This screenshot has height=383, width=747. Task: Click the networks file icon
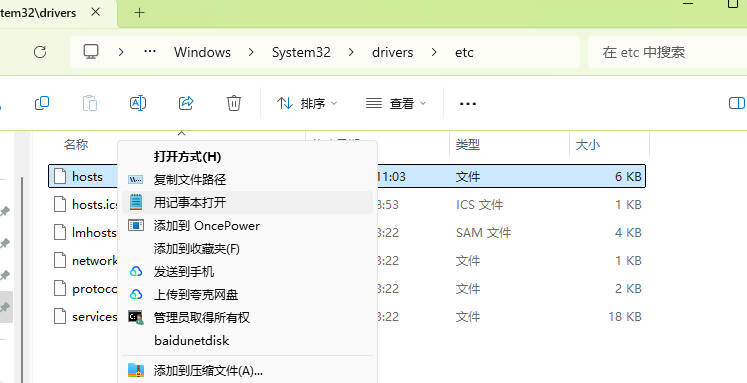[60, 261]
